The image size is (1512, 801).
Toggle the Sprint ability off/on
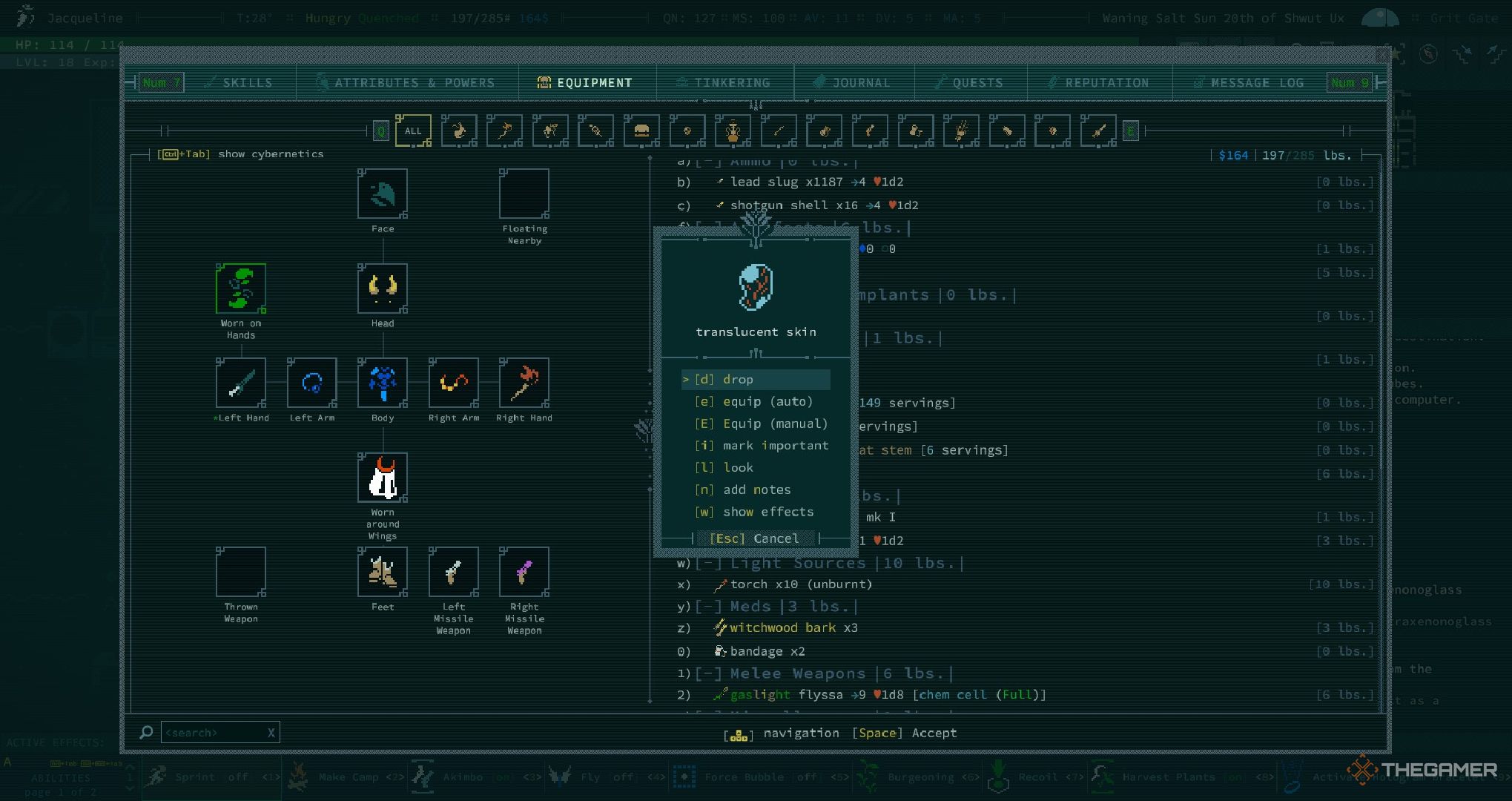click(x=211, y=777)
